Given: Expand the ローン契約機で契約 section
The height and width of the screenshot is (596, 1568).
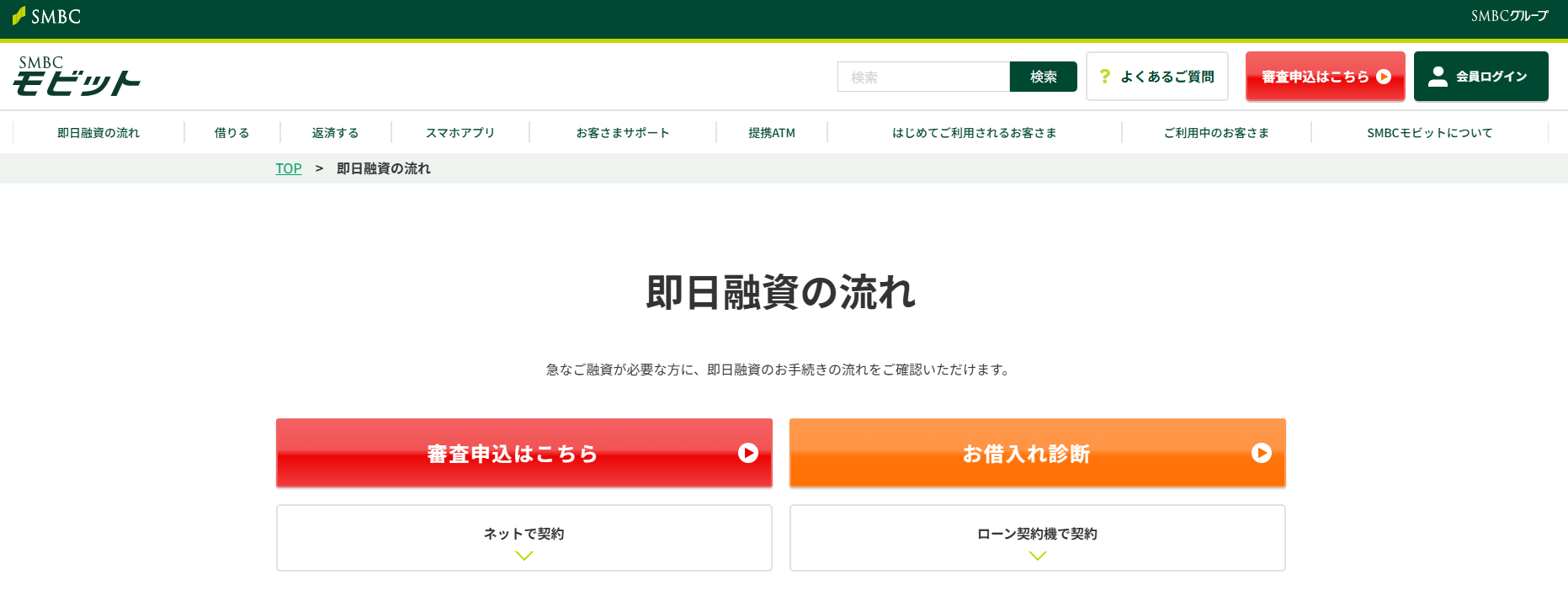Looking at the screenshot, I should click(1037, 538).
